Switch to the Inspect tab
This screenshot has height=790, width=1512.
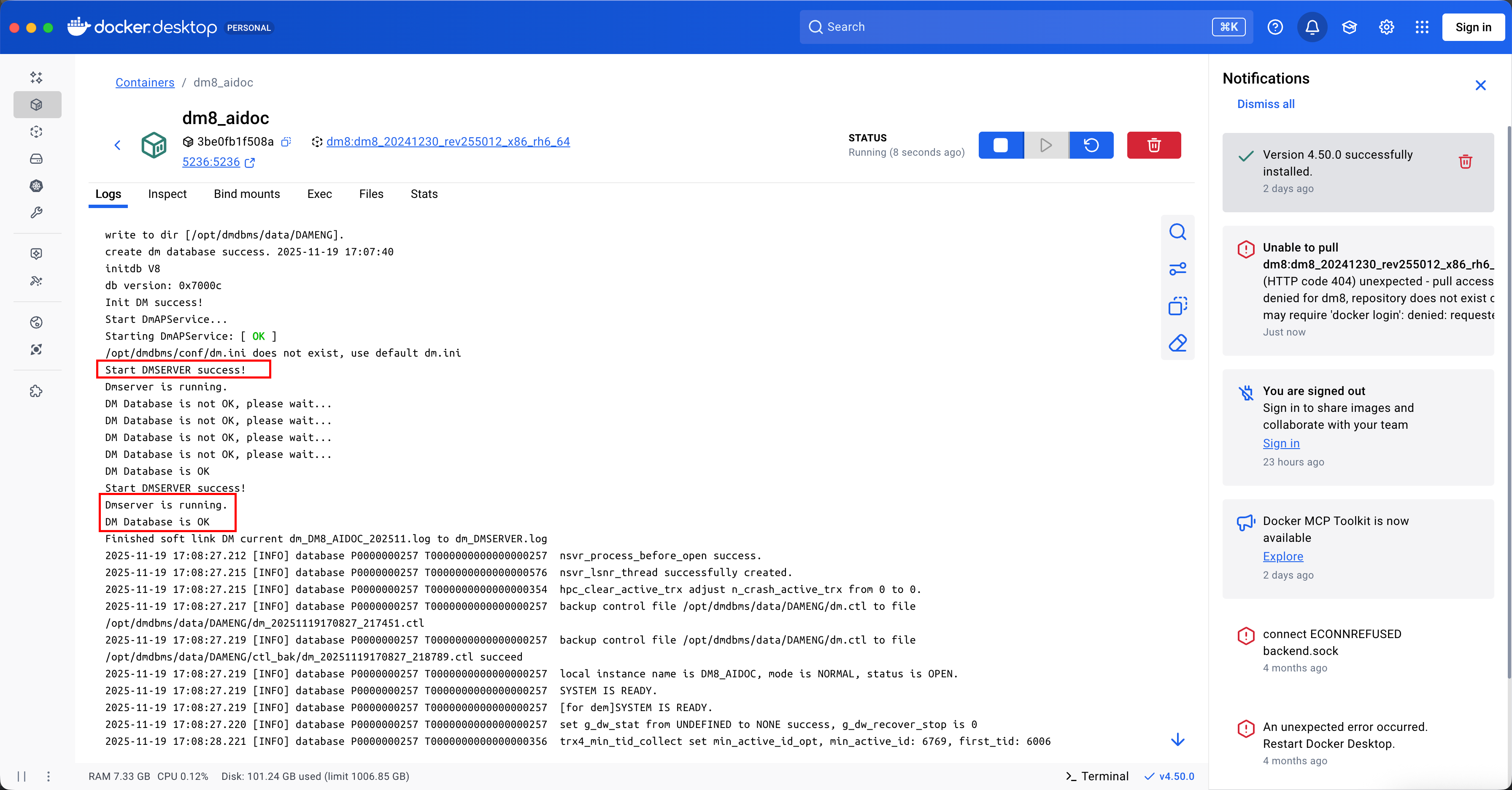pos(167,194)
